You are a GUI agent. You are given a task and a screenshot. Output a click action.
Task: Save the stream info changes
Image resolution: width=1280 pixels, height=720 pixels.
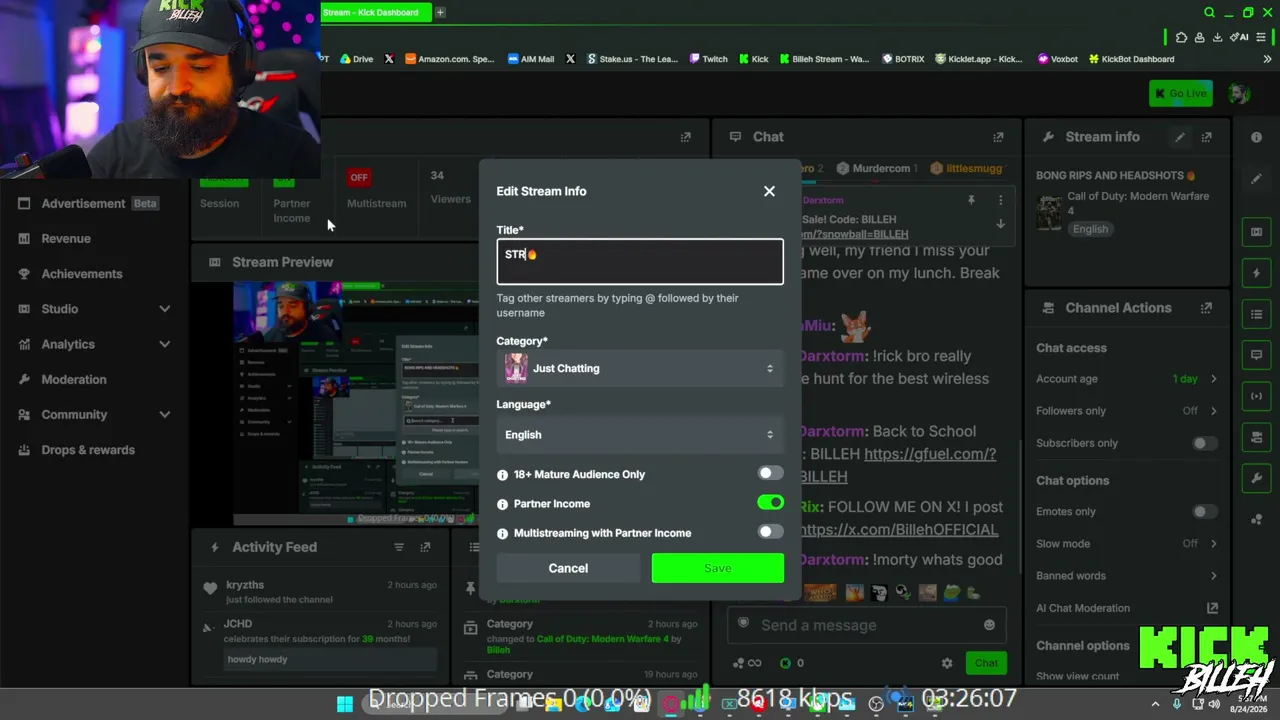(718, 568)
